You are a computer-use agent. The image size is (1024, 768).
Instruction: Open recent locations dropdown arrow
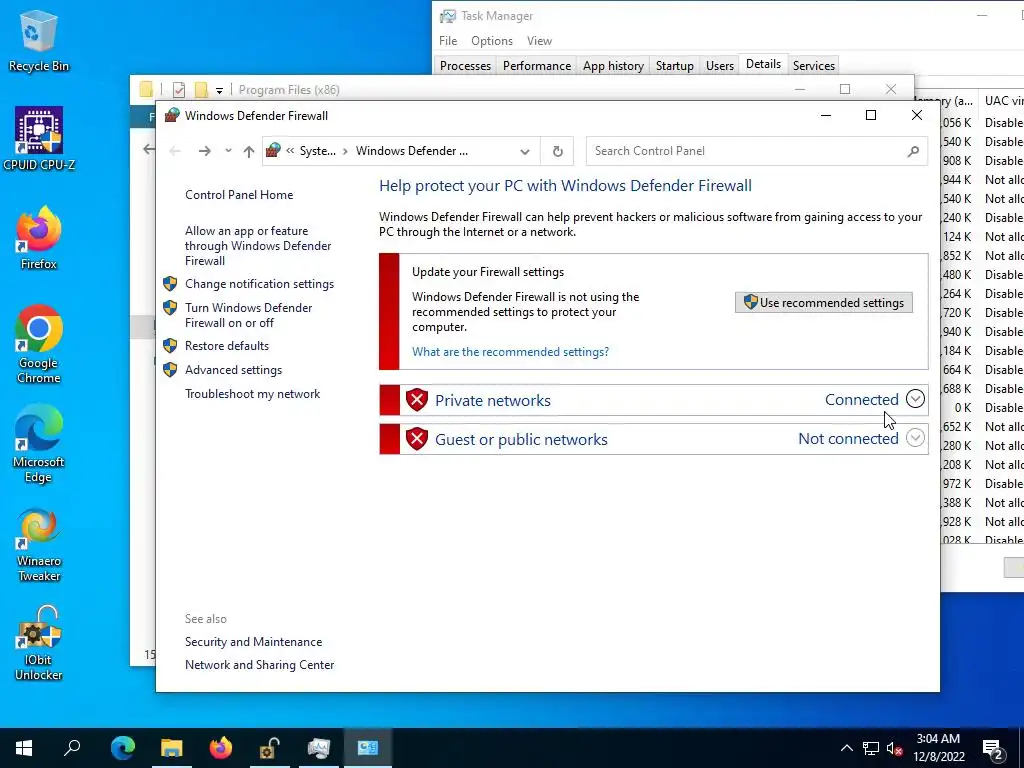(x=228, y=151)
